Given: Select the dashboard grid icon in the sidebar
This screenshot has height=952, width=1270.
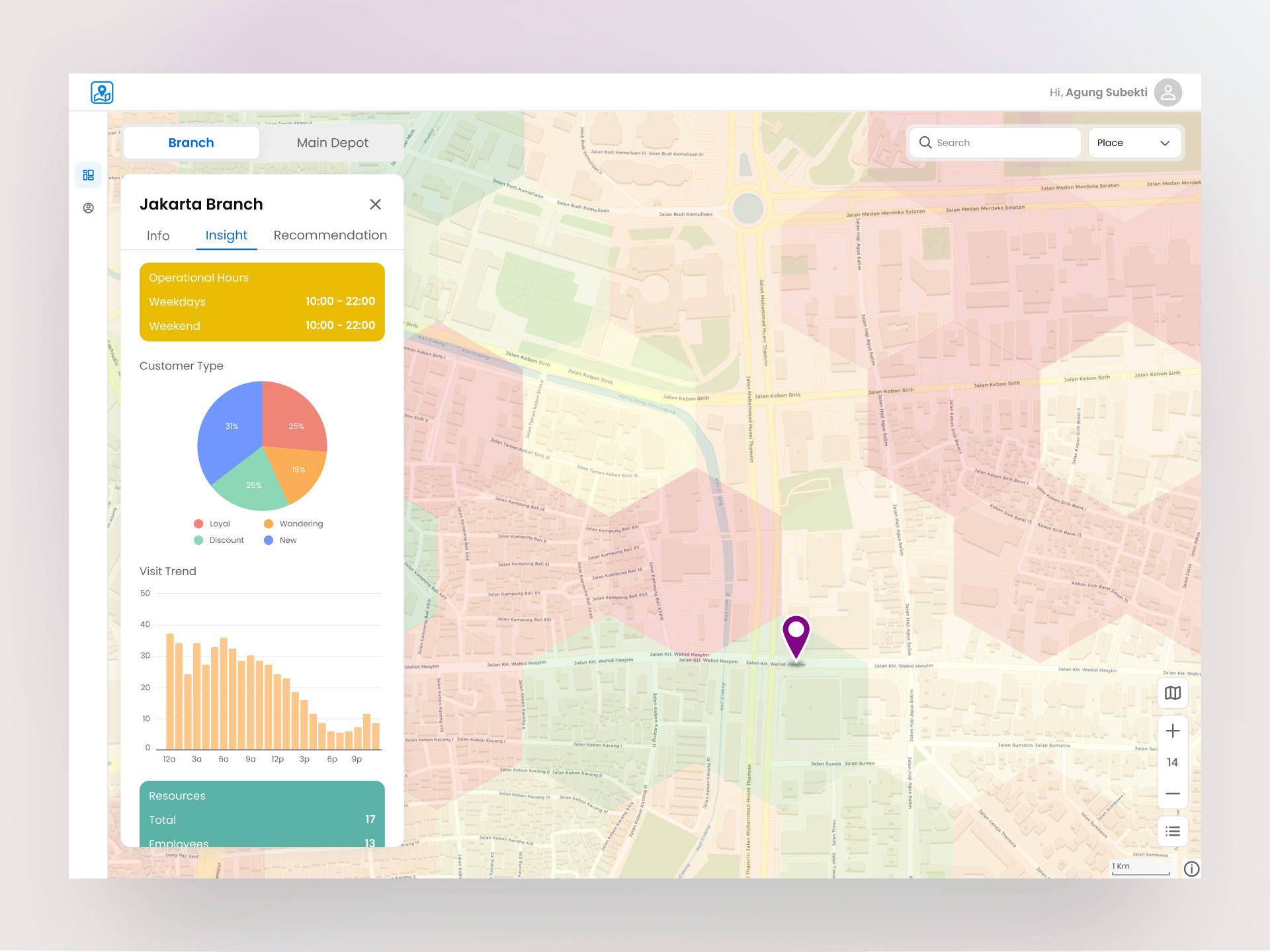Looking at the screenshot, I should tap(88, 175).
